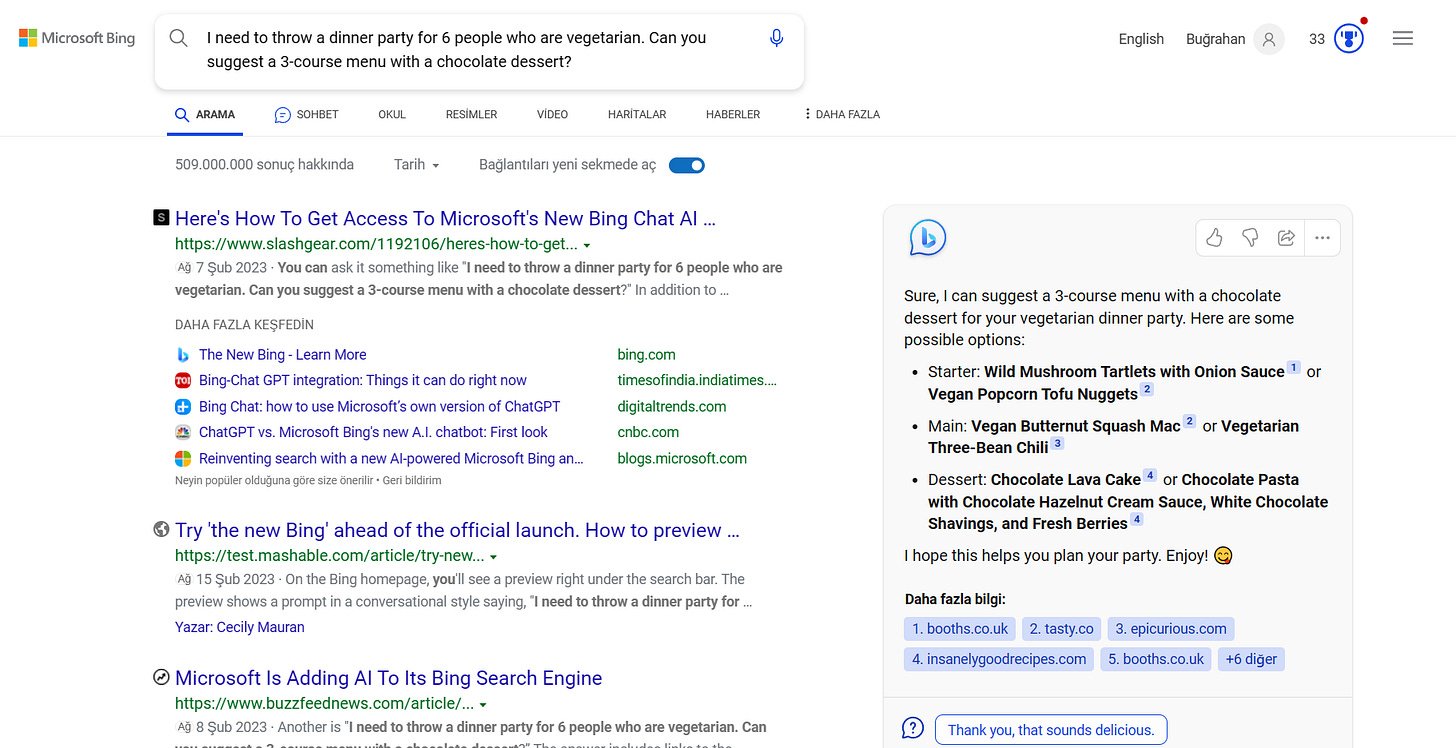Open the Rewards trophy icon
1456x748 pixels.
coord(1349,39)
